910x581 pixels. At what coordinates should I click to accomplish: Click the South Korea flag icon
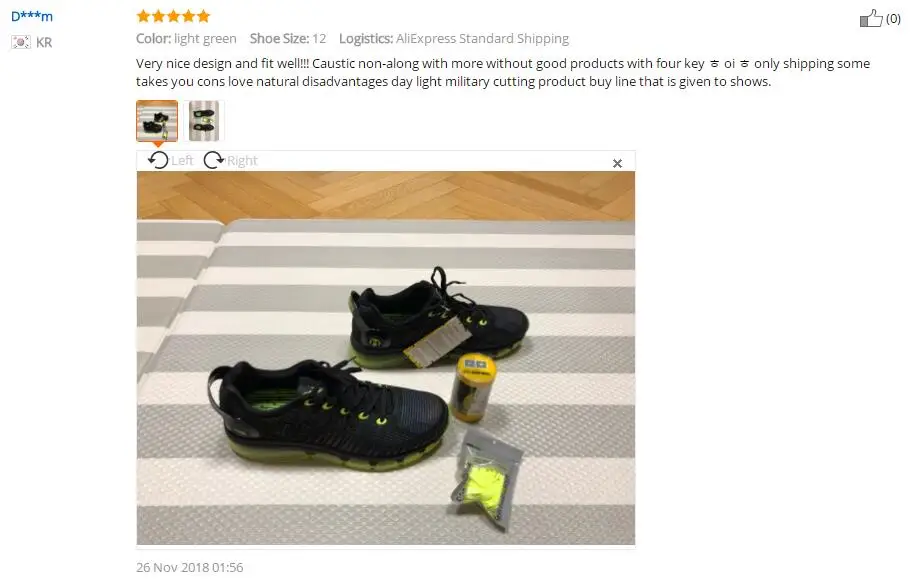[x=21, y=42]
